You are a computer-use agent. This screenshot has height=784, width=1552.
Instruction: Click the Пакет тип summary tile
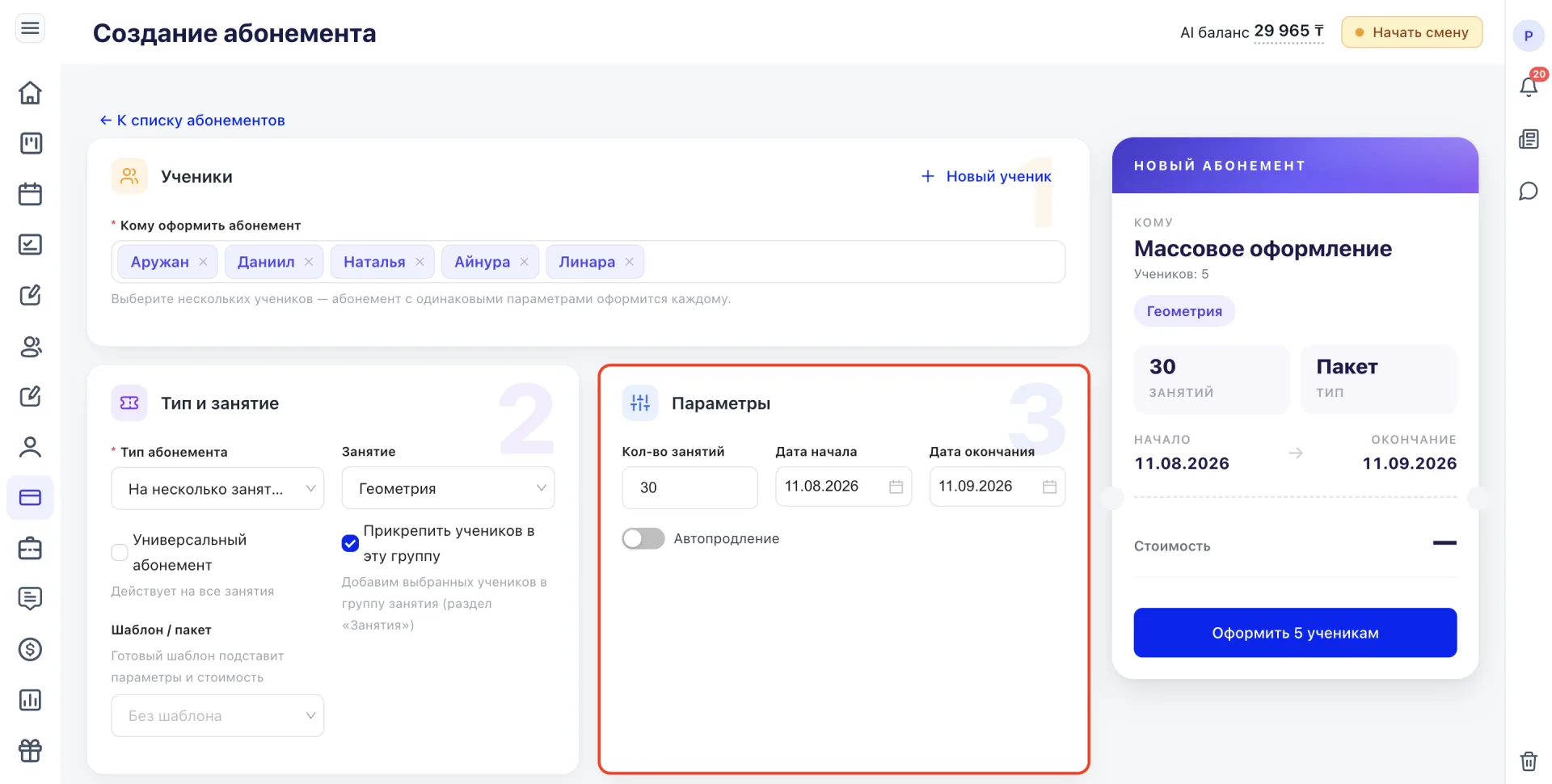(1378, 379)
